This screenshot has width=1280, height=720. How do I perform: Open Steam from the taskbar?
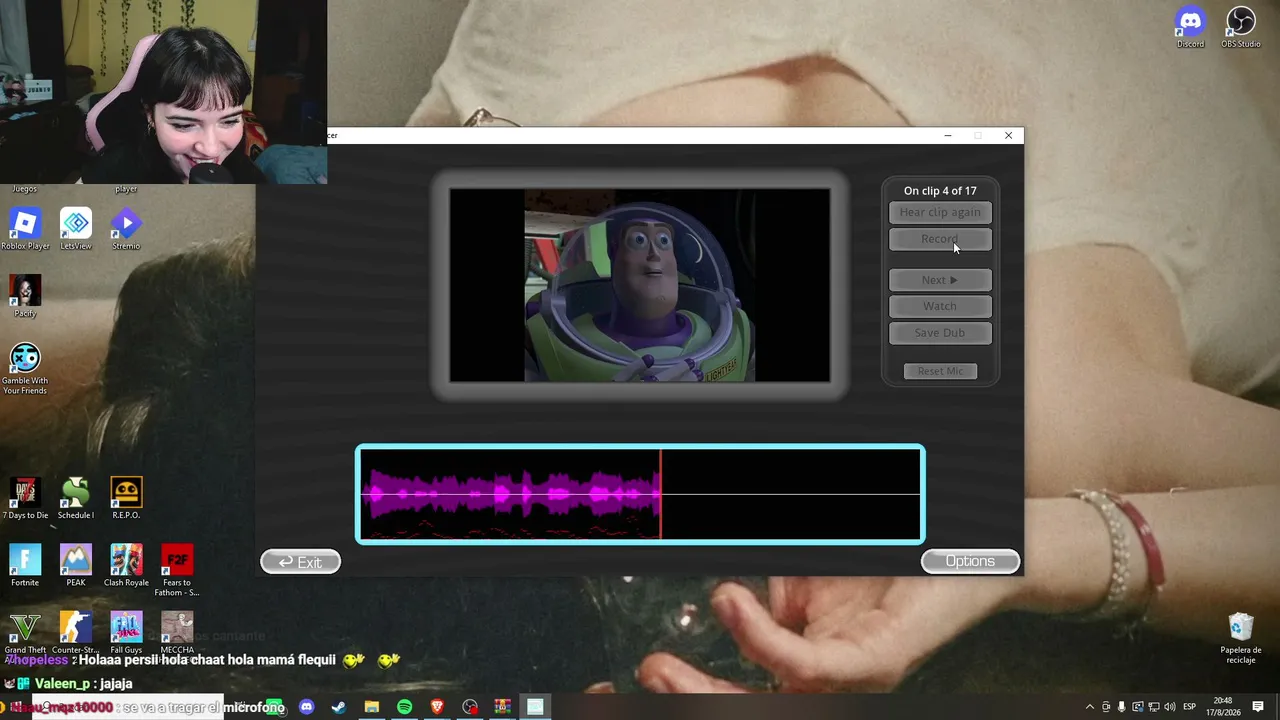[339, 707]
